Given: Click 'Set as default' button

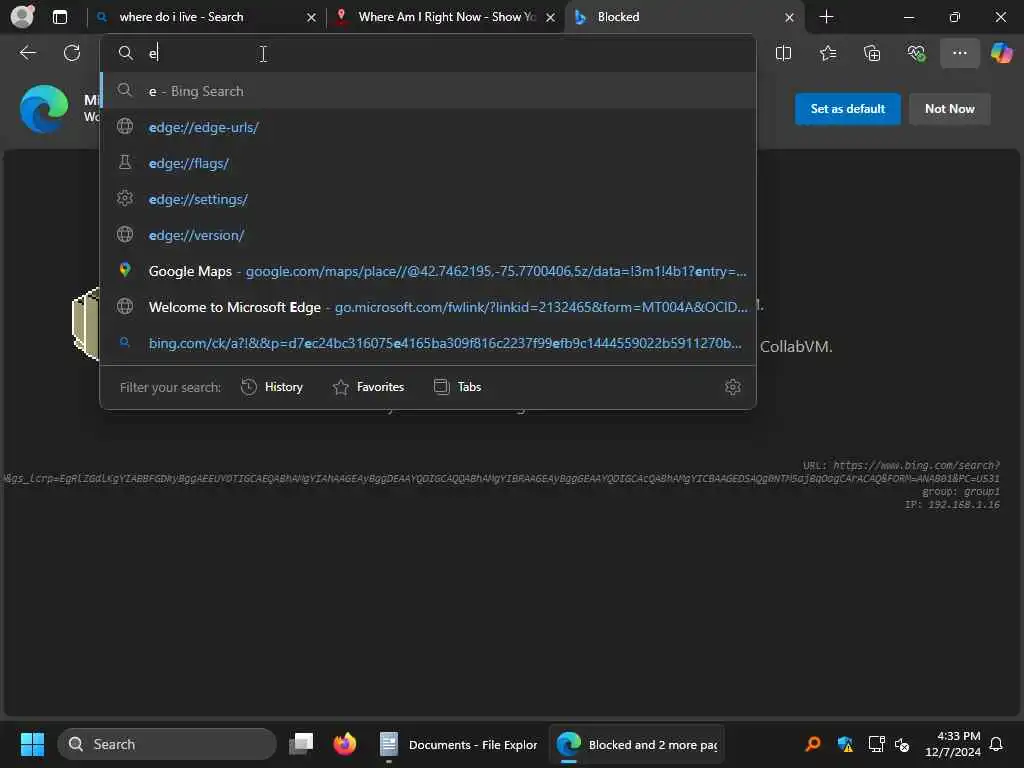Looking at the screenshot, I should tap(847, 109).
